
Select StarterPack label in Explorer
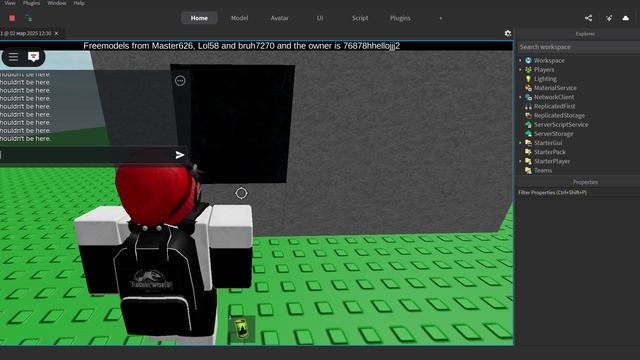pos(550,152)
